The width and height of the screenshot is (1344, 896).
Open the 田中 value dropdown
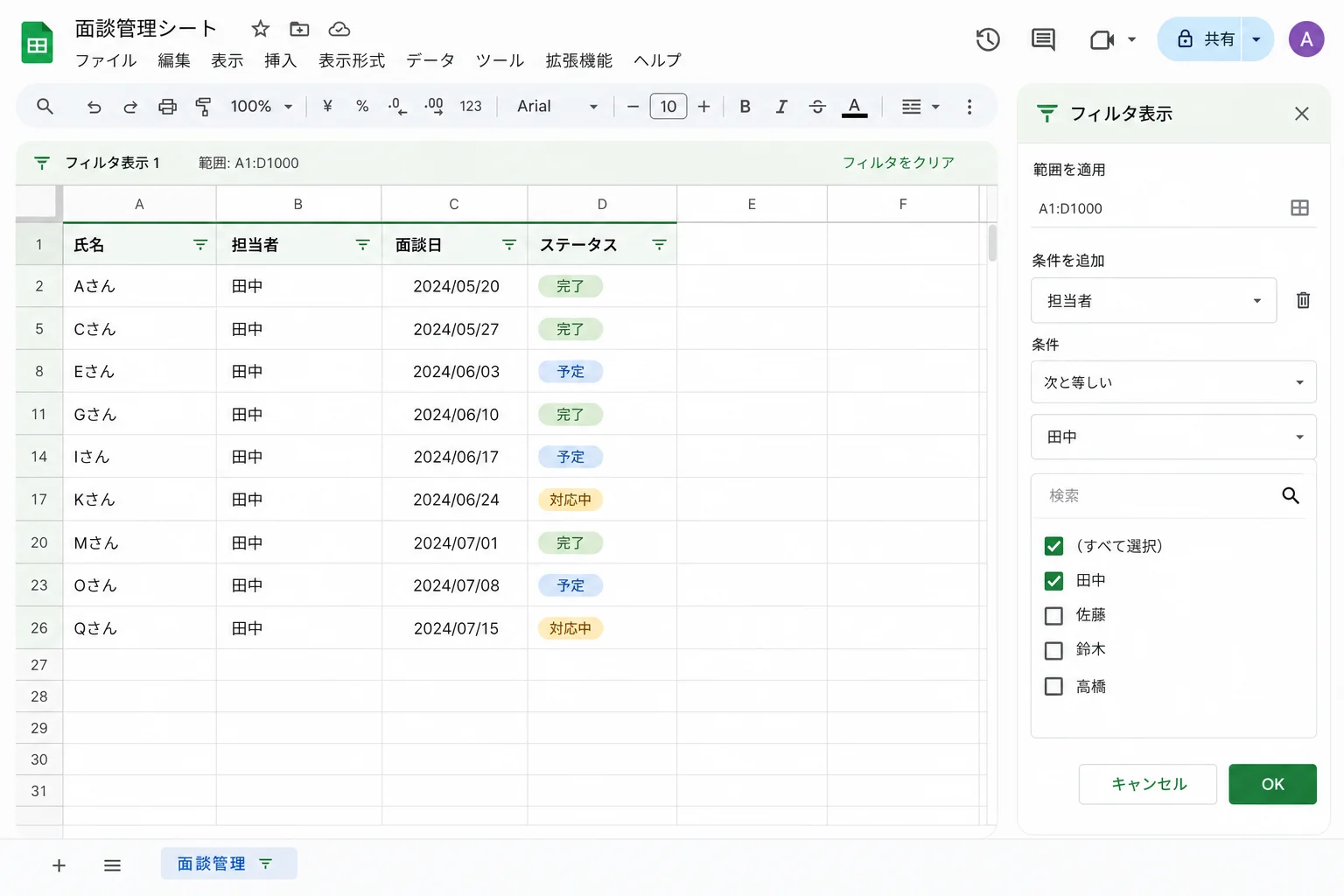click(x=1173, y=437)
